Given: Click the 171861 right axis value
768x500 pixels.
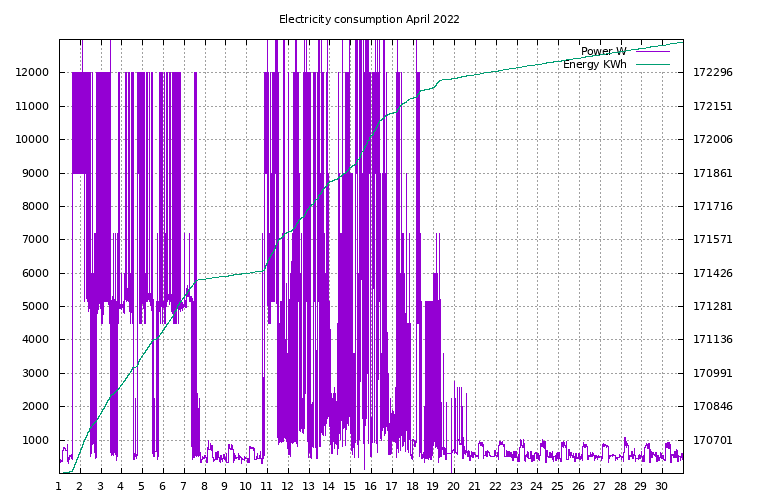Looking at the screenshot, I should [x=713, y=173].
